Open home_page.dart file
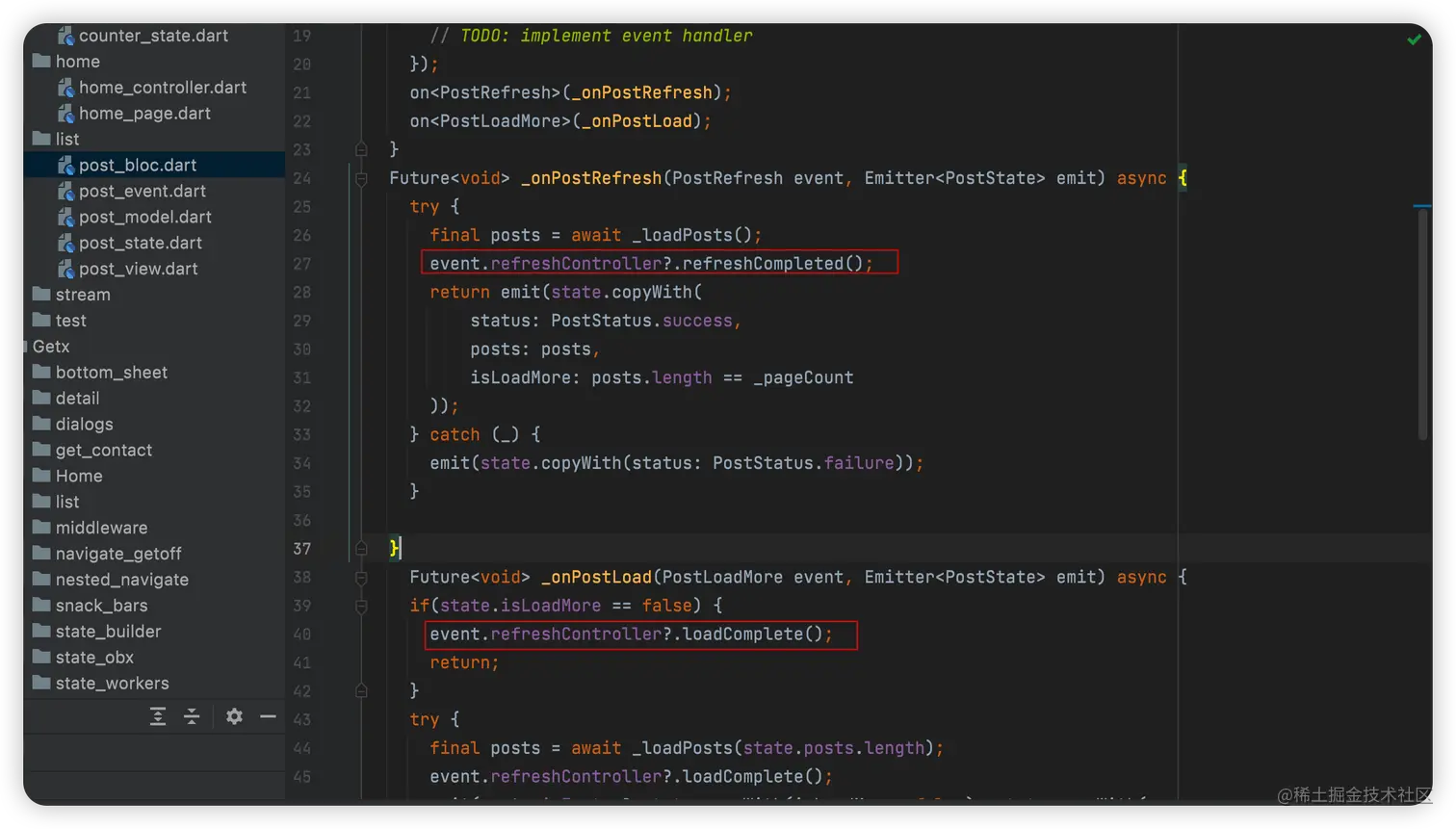This screenshot has width=1456, height=829. click(x=134, y=114)
